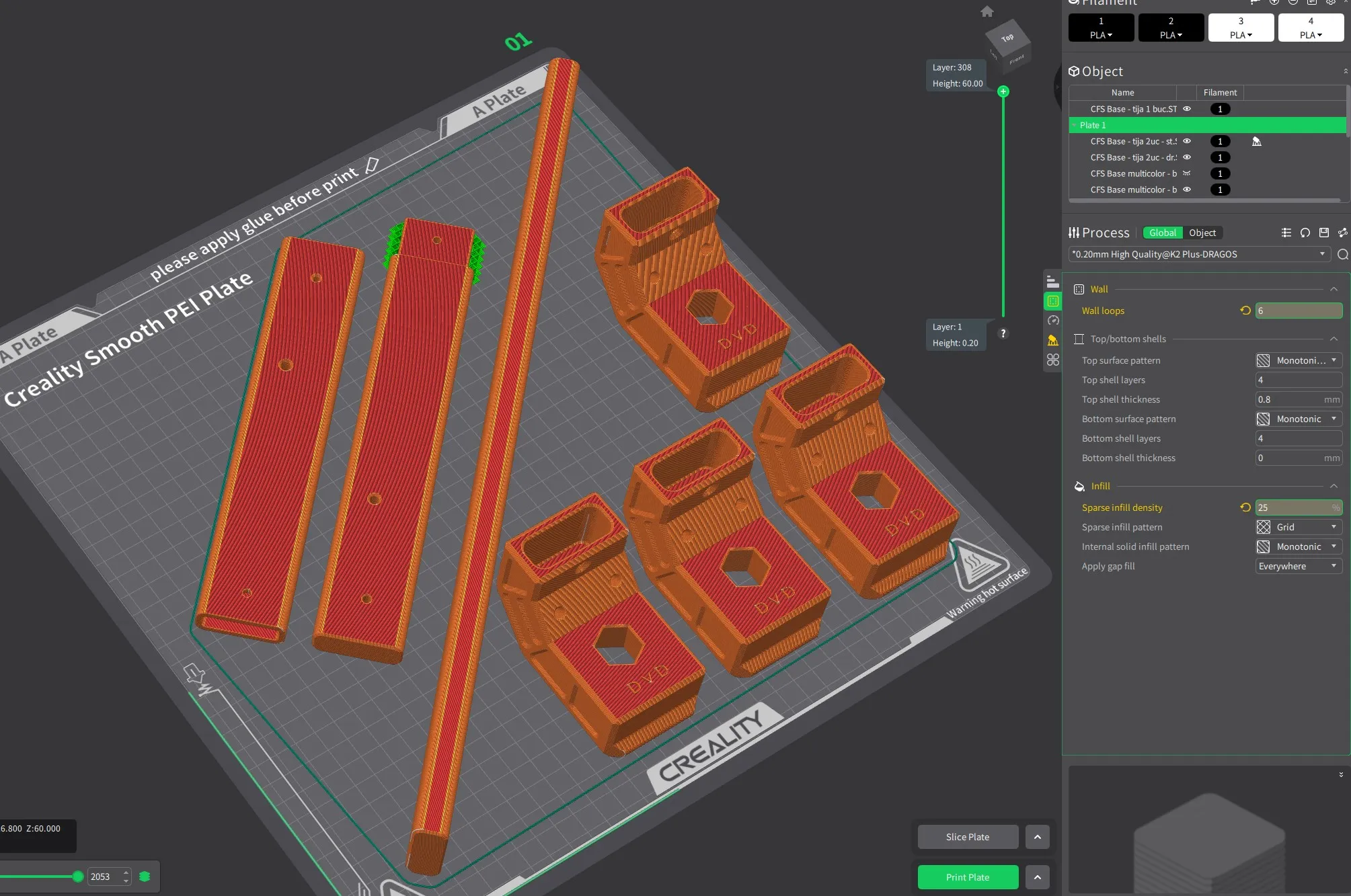
Task: Reset process settings with circular arrow icon
Action: click(x=1305, y=233)
